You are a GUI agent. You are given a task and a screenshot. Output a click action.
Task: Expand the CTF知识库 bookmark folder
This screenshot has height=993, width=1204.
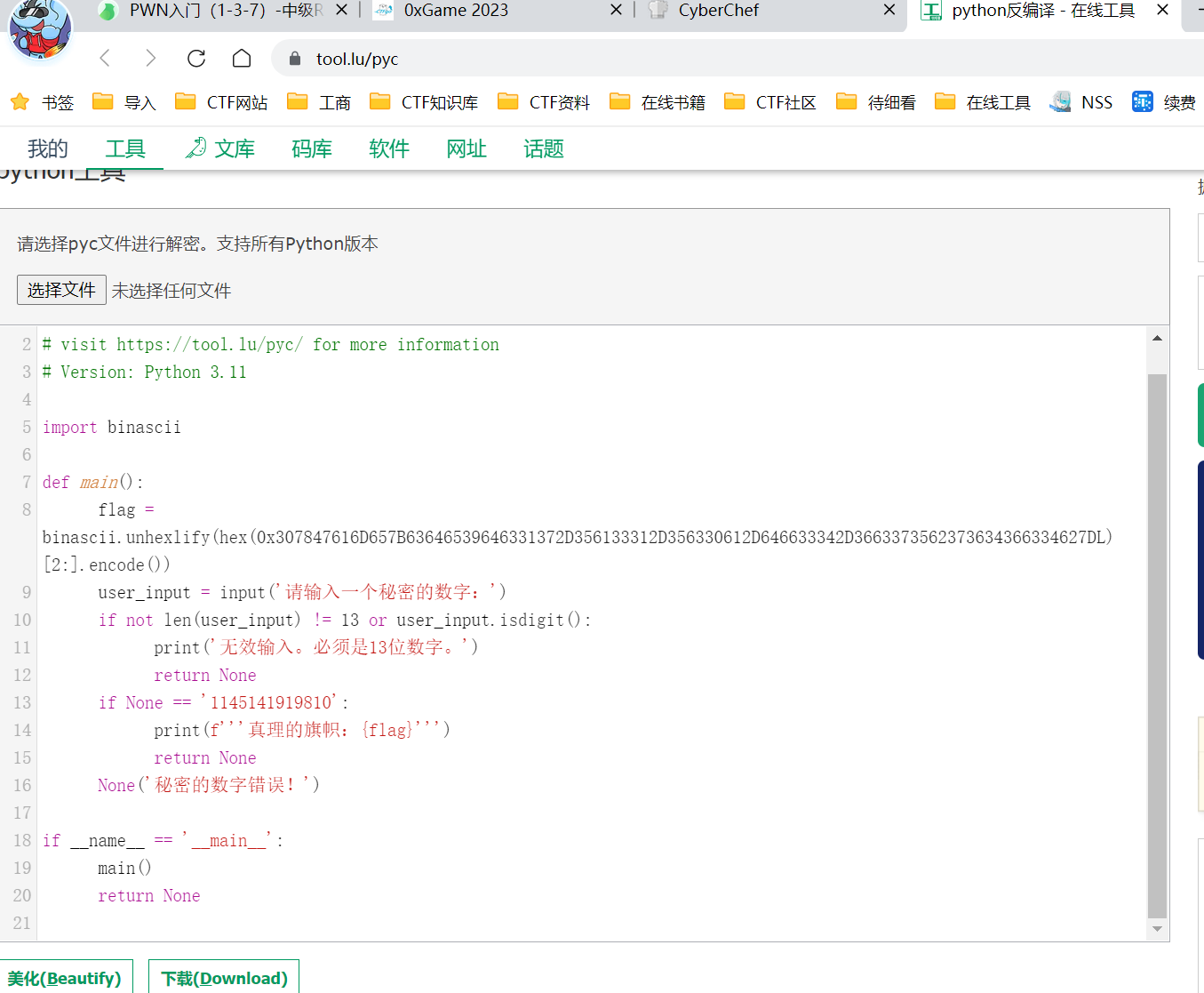tap(425, 102)
